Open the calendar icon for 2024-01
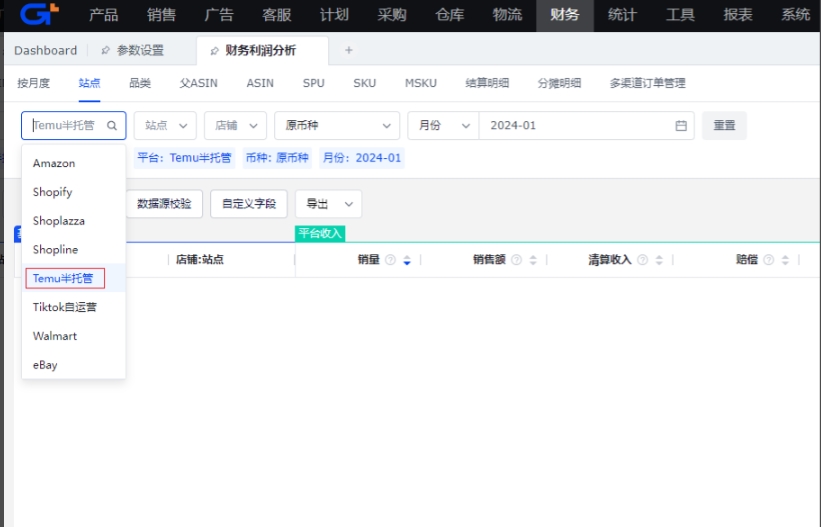The height and width of the screenshot is (527, 821). [x=681, y=126]
